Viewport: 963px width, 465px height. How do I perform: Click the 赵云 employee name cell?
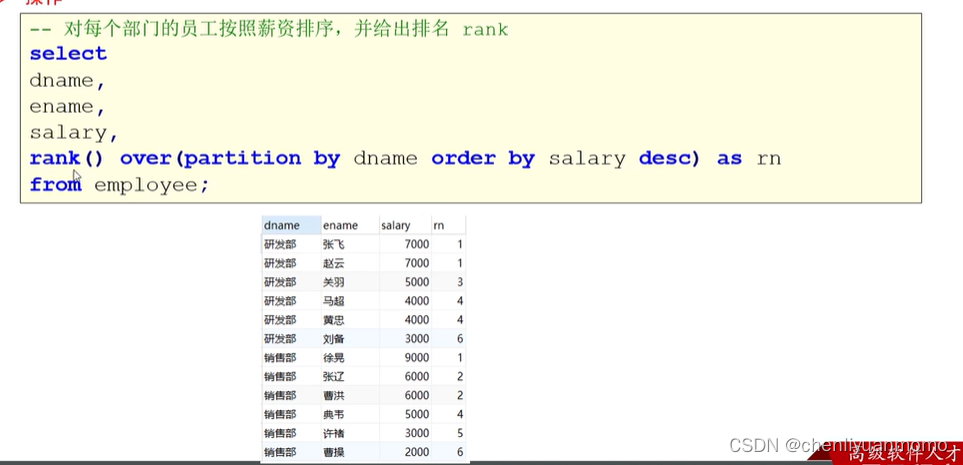pos(349,264)
